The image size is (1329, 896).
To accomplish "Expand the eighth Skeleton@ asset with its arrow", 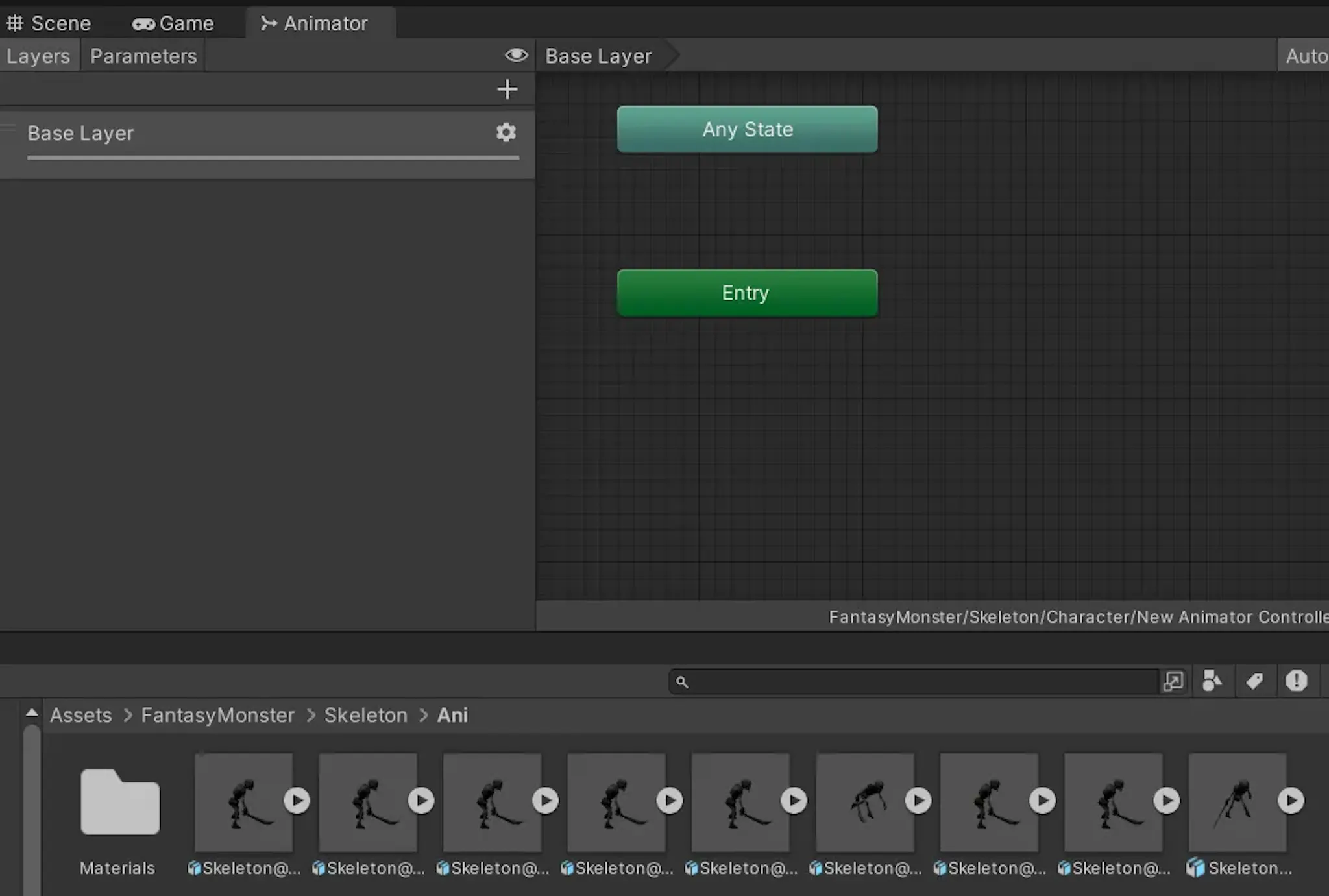I will pos(1167,800).
